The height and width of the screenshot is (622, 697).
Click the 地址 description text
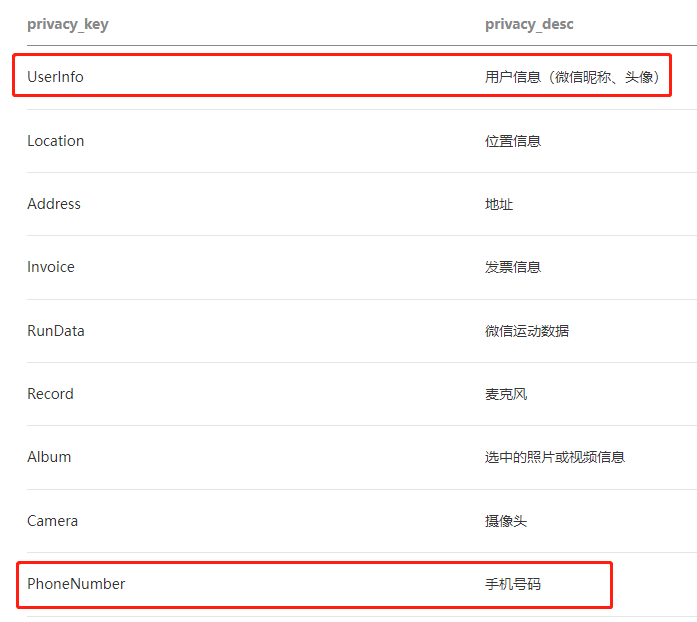pos(499,205)
